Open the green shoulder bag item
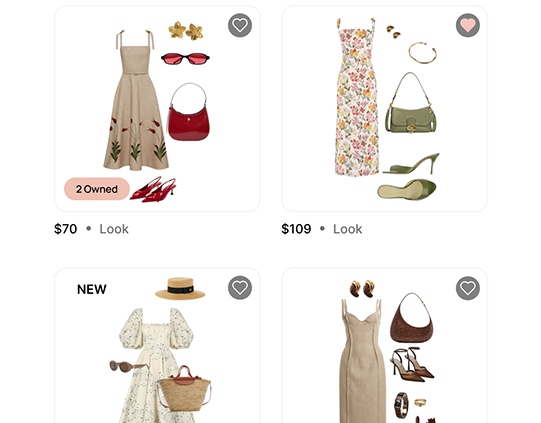 411,102
